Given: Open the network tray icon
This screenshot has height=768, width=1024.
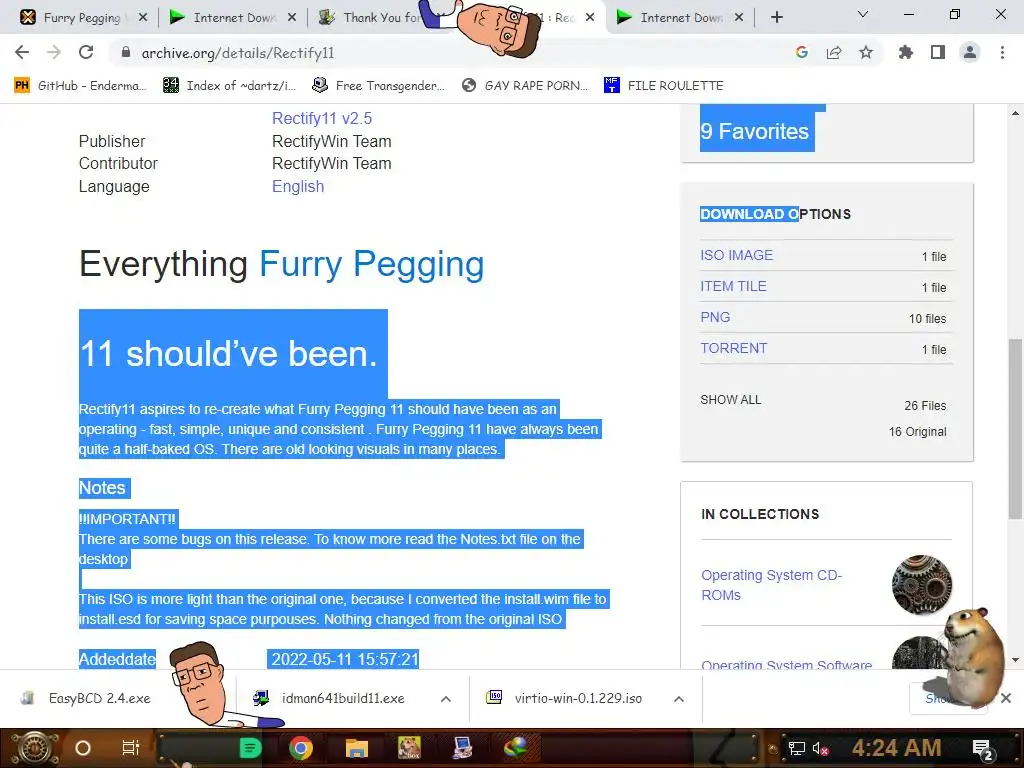Looking at the screenshot, I should coord(797,748).
